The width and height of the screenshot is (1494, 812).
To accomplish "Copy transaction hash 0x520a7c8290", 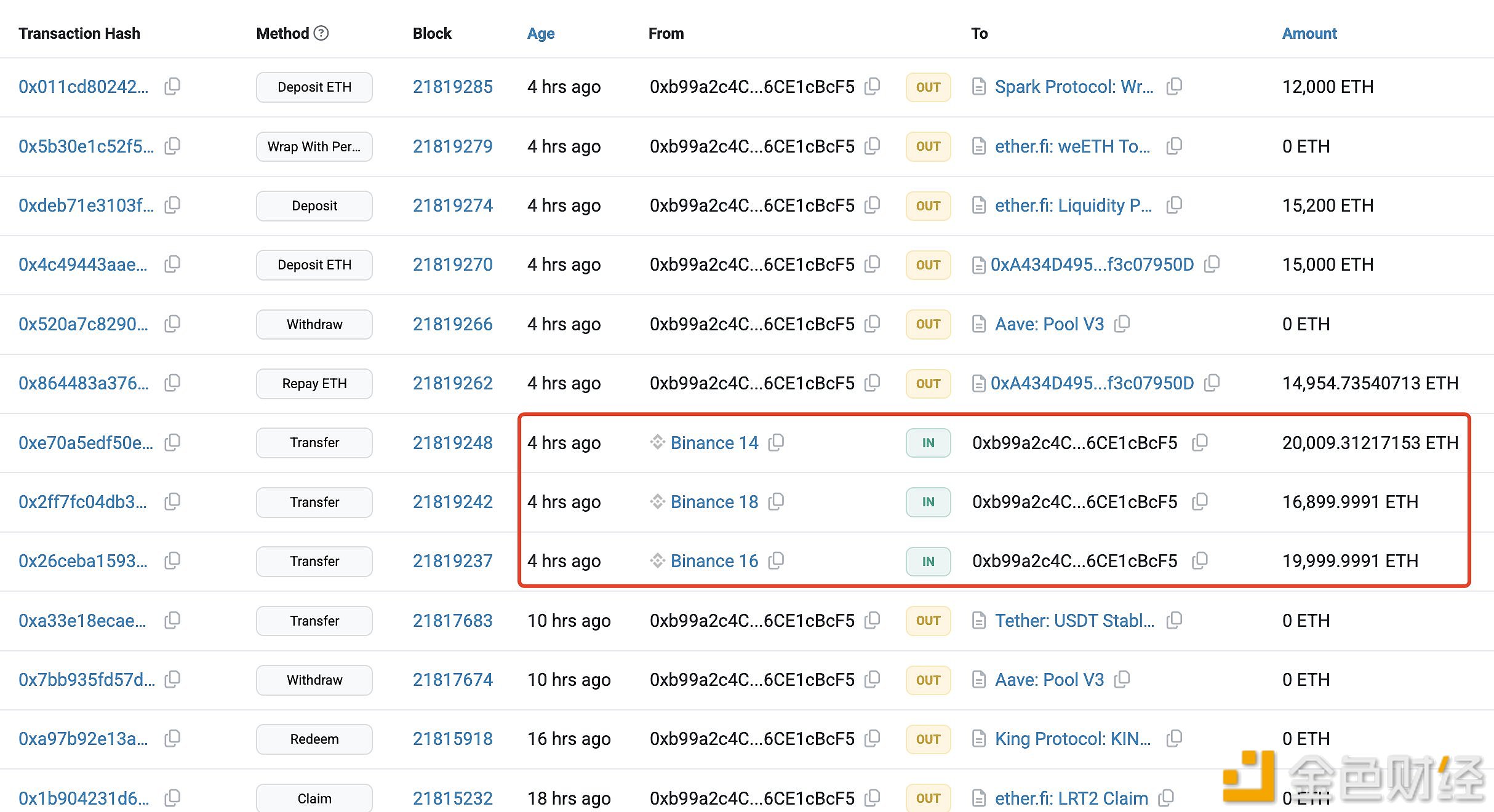I will pos(172,324).
